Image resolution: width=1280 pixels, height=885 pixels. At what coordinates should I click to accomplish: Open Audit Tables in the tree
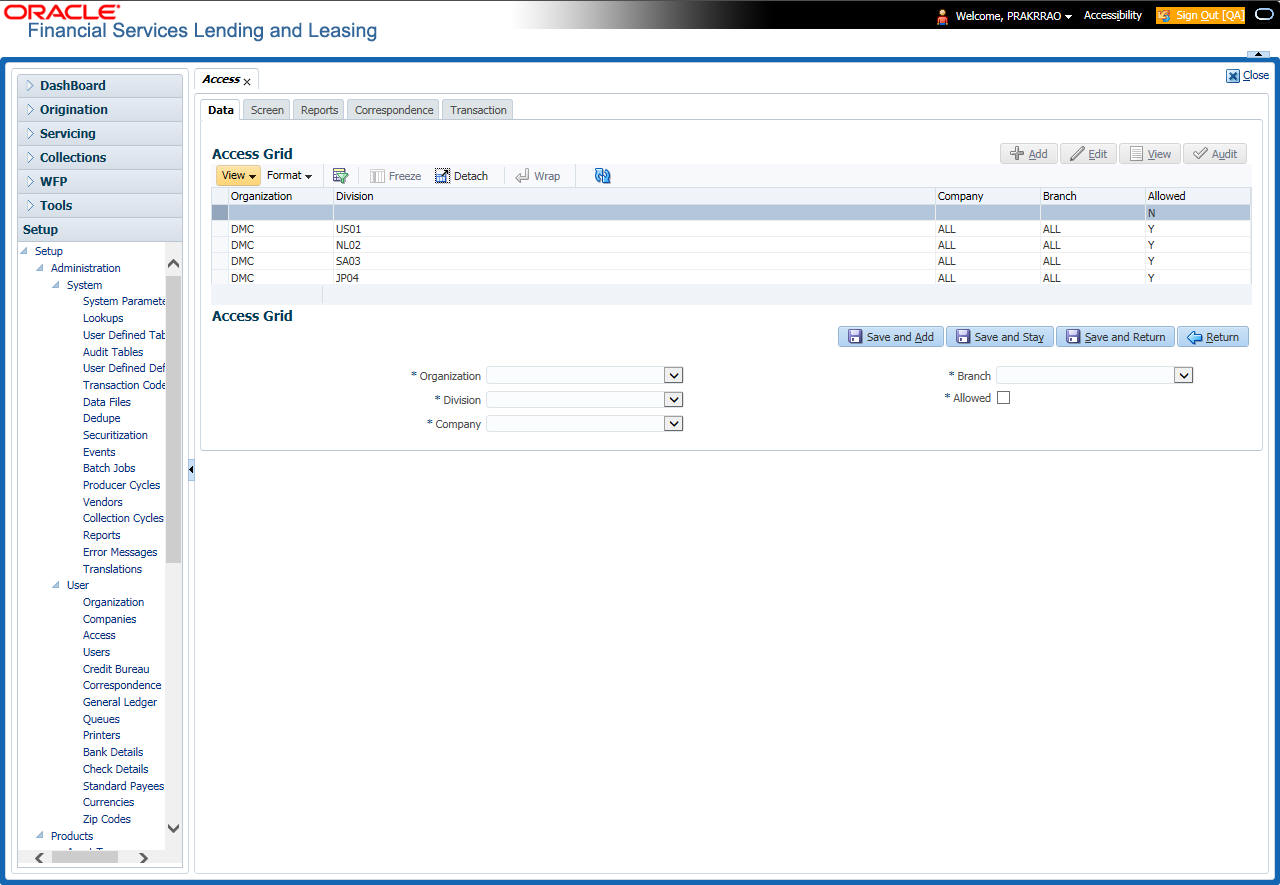click(113, 352)
